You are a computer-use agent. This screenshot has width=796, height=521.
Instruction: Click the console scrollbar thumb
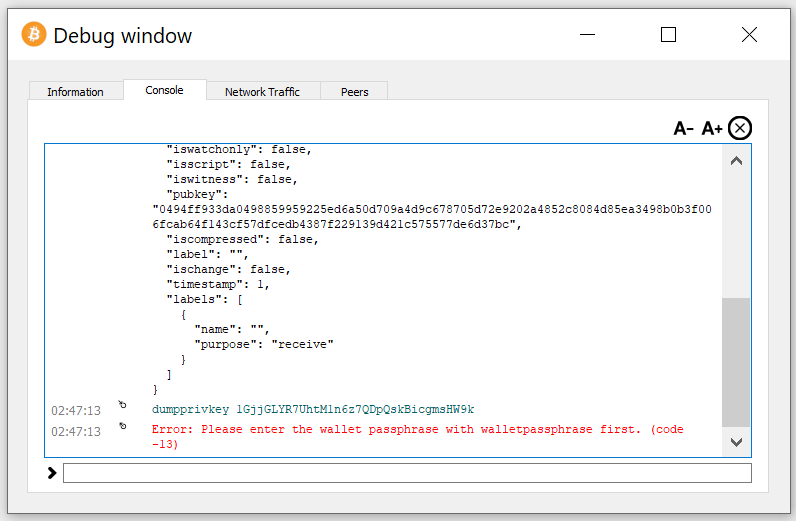pyautogui.click(x=736, y=362)
